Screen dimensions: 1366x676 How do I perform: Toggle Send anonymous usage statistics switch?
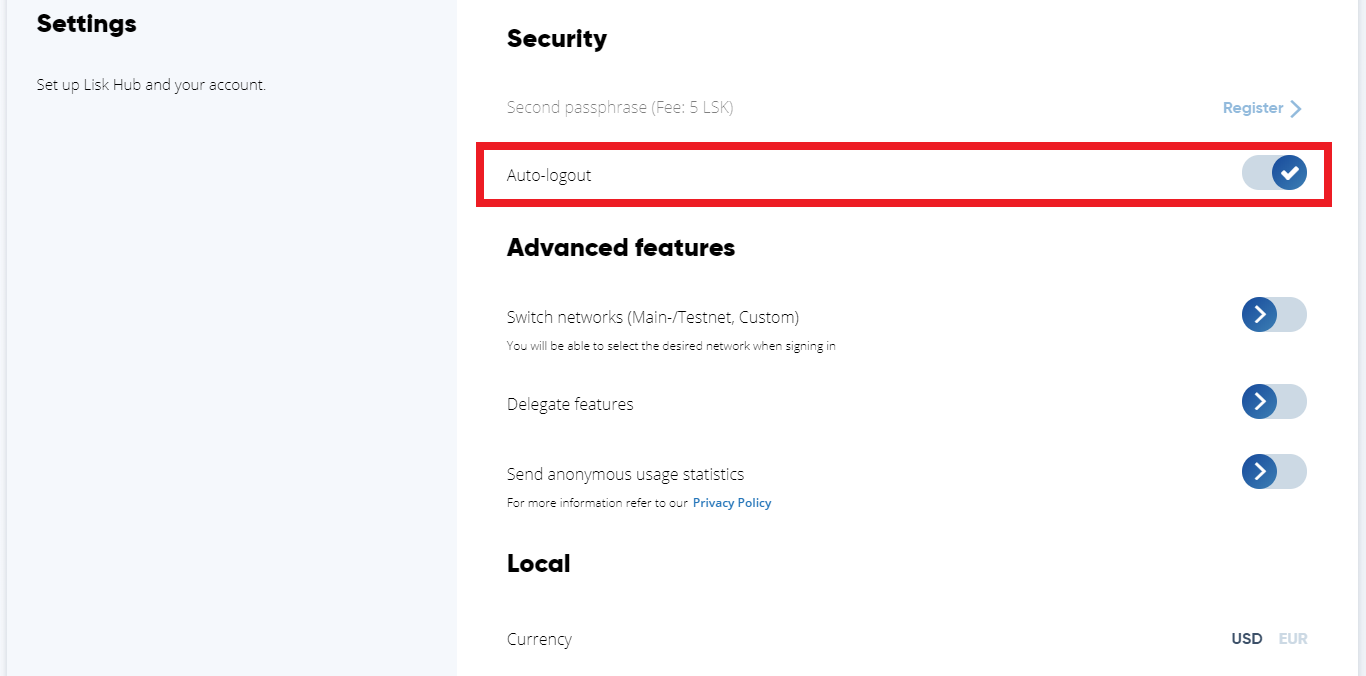[x=1274, y=471]
